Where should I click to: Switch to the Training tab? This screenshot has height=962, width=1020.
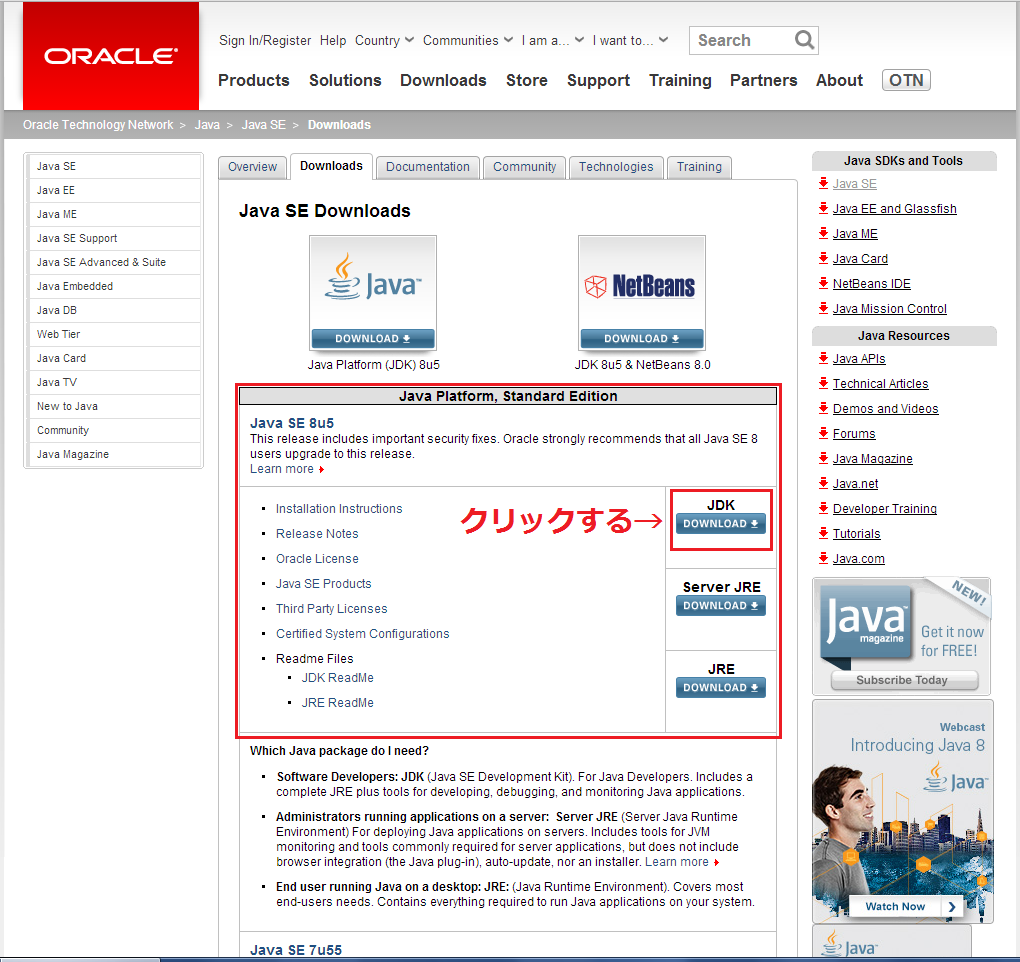699,167
